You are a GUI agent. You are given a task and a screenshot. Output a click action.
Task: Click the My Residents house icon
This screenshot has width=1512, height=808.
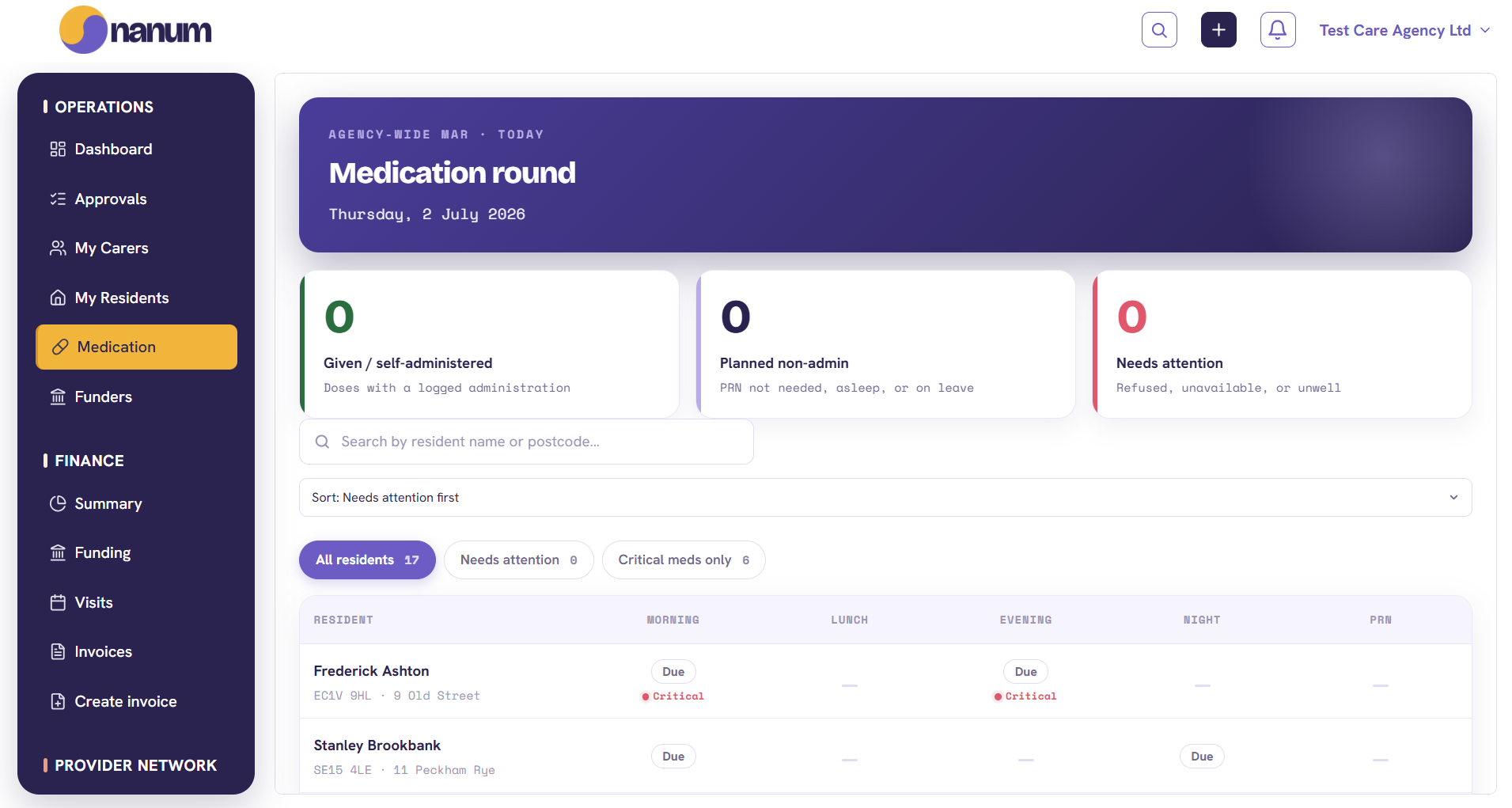tap(58, 298)
